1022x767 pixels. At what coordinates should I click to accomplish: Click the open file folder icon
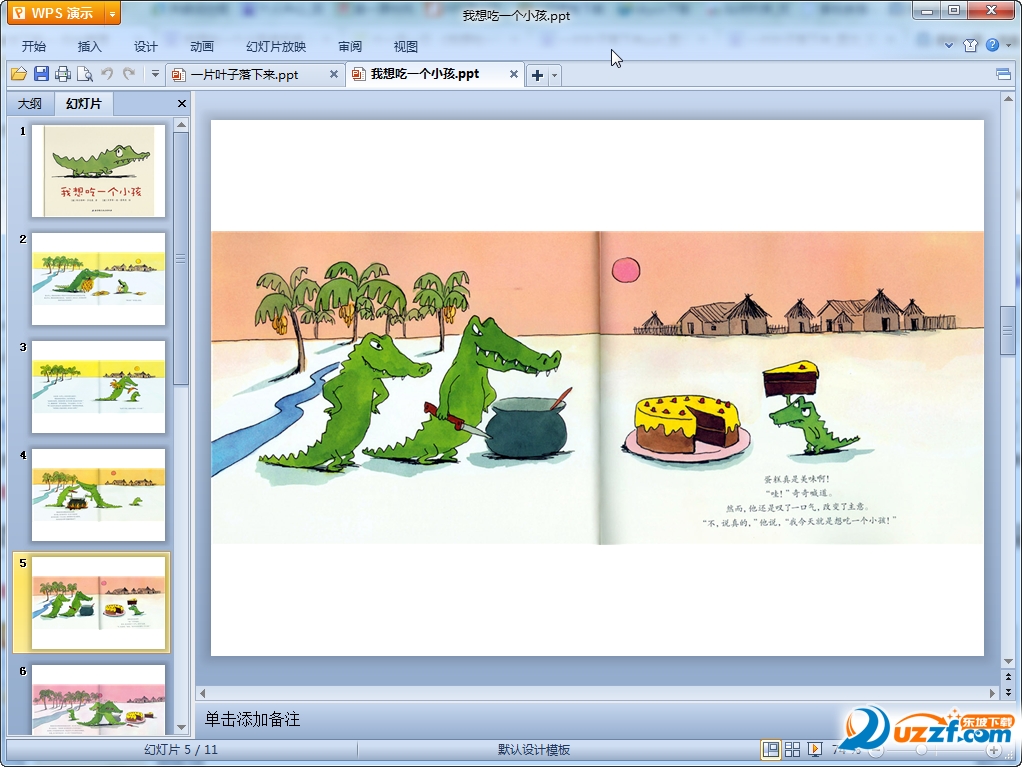pyautogui.click(x=19, y=74)
